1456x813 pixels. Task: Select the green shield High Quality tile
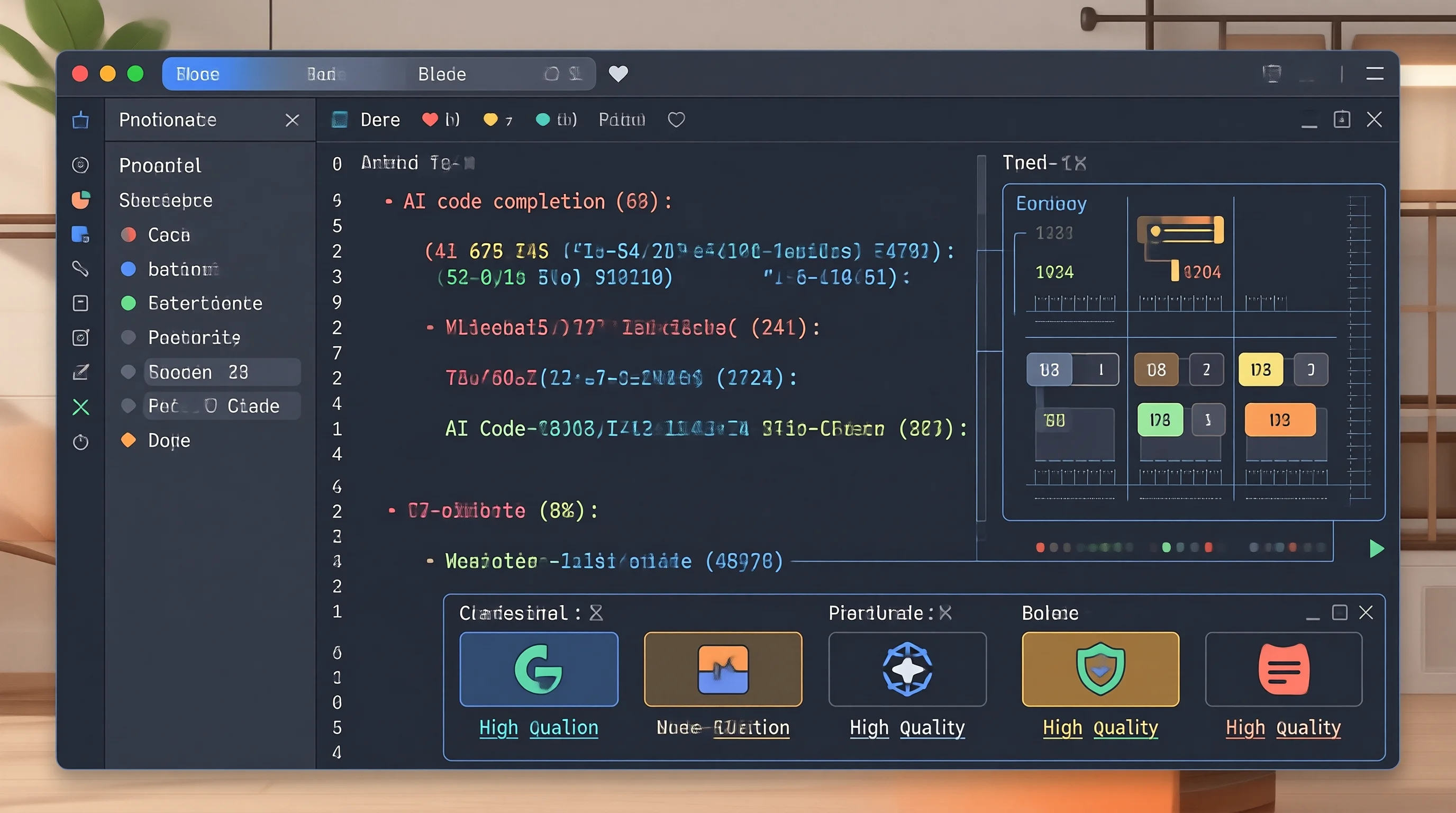coord(1100,670)
